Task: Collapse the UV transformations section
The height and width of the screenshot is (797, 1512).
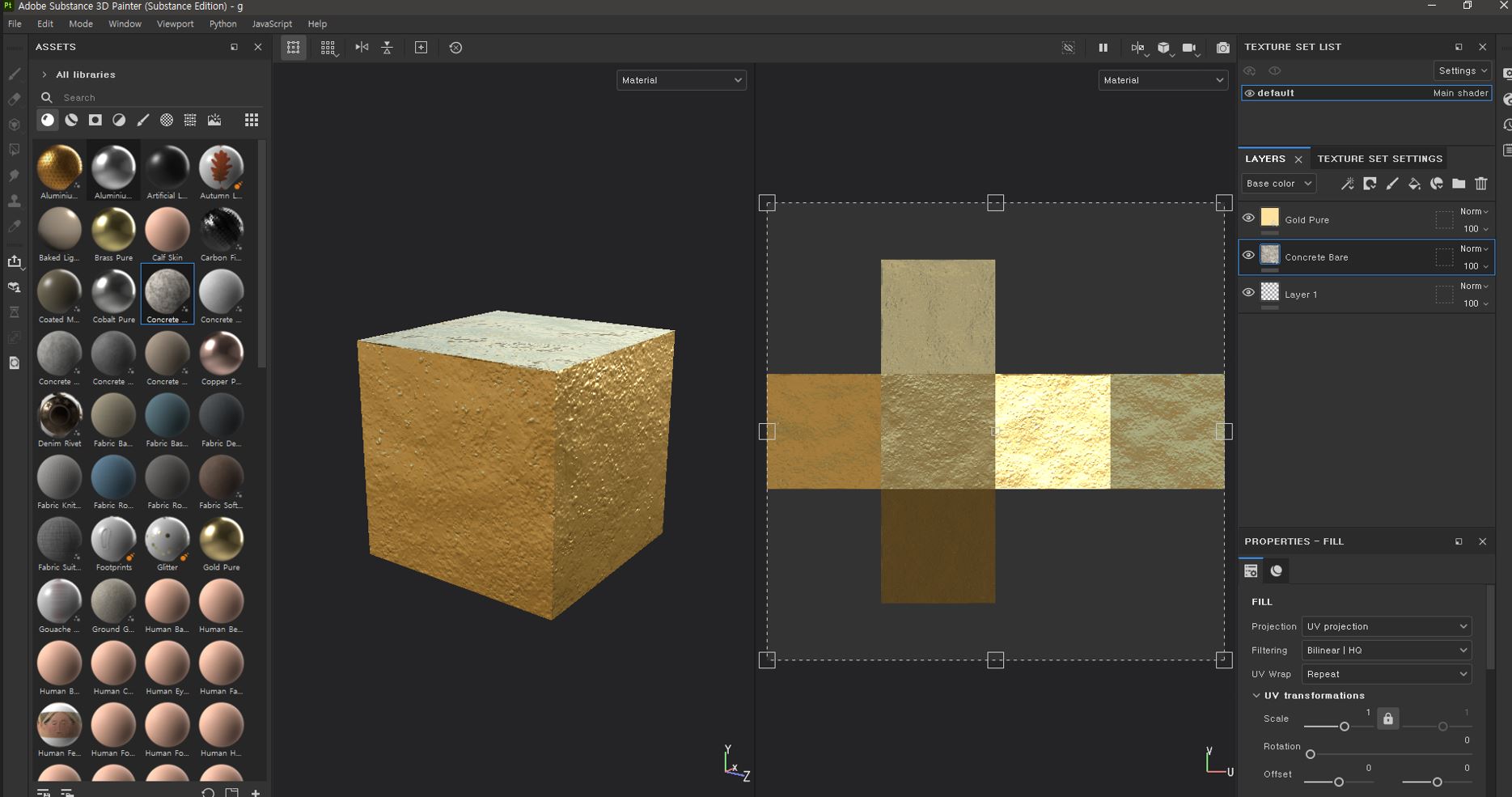Action: click(1256, 695)
